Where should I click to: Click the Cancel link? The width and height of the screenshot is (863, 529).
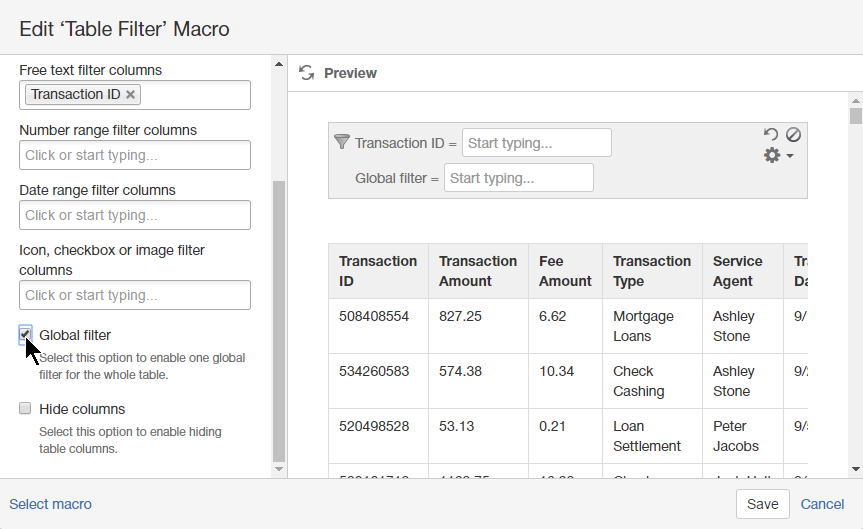(x=822, y=504)
